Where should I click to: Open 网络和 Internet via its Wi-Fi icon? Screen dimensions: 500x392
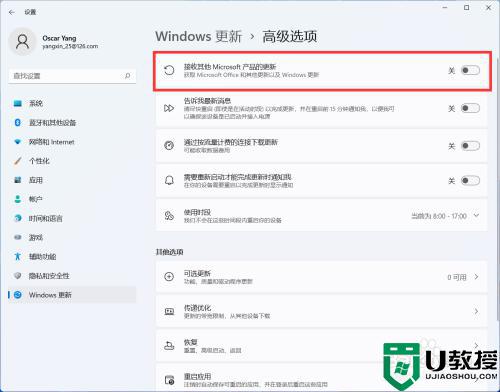click(18, 142)
